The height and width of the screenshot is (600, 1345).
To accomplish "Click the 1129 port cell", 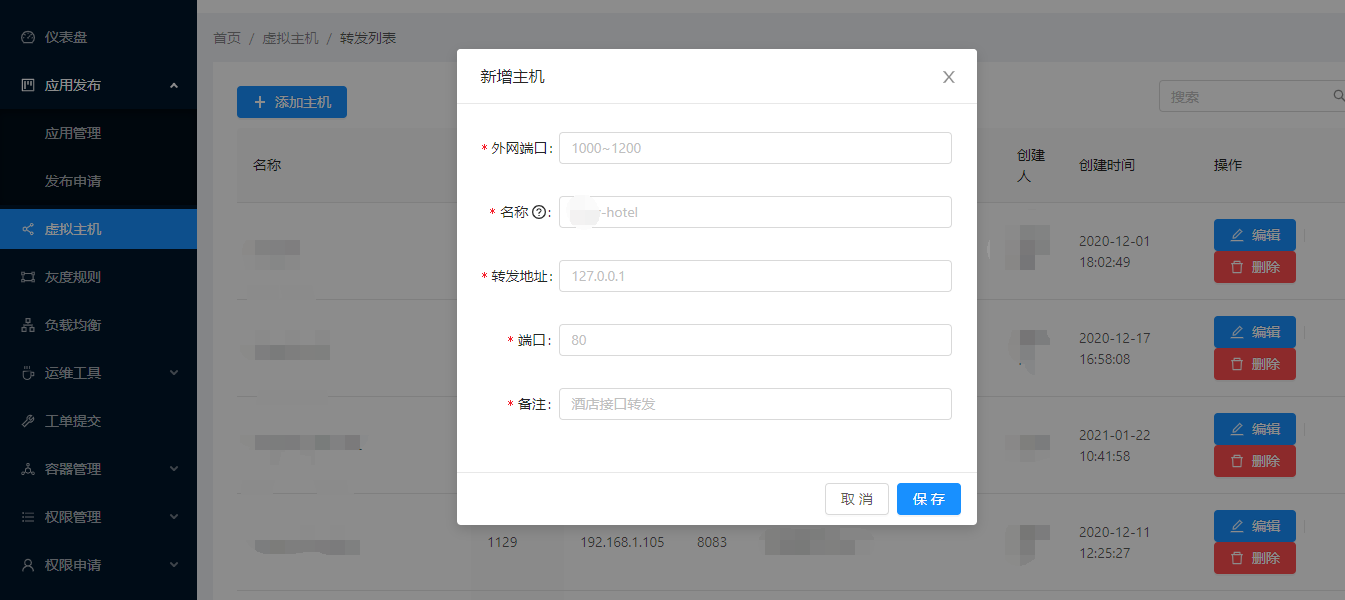I will [x=503, y=542].
